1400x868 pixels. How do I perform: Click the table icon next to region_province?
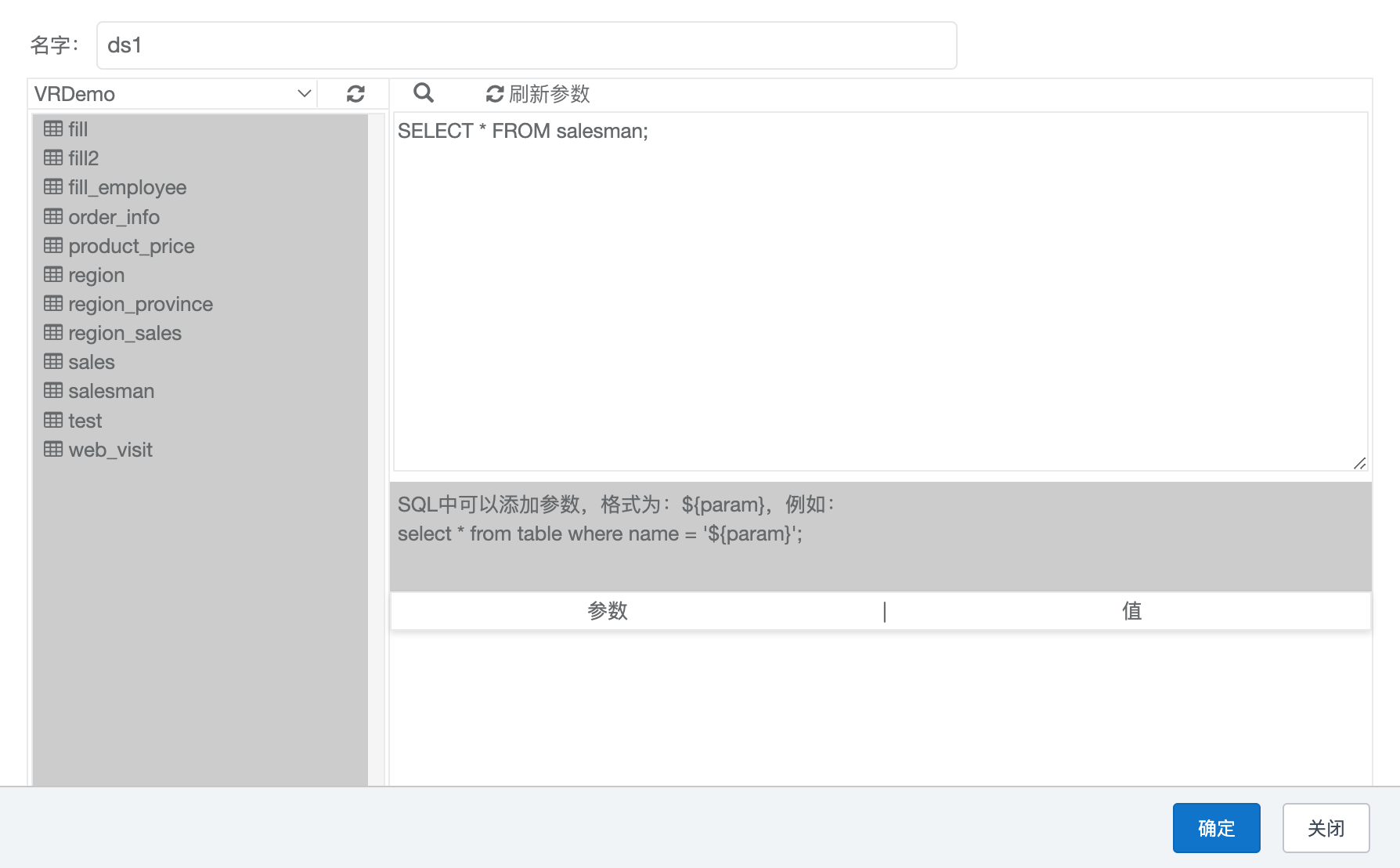click(x=53, y=303)
